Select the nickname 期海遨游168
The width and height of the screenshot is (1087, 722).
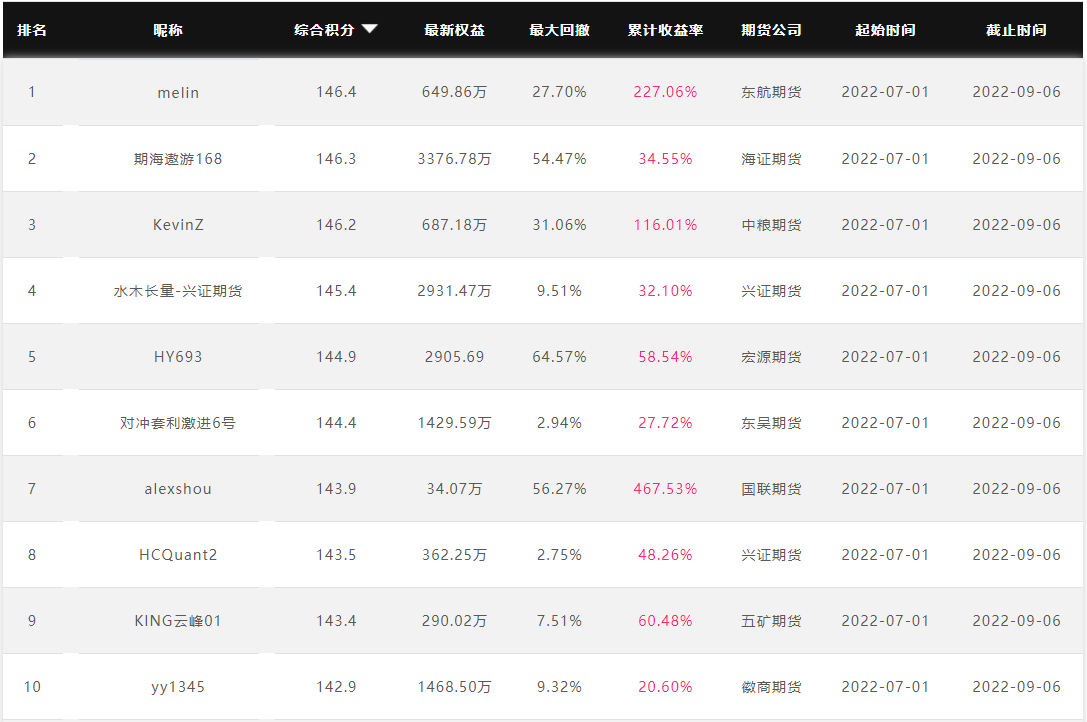tap(178, 159)
